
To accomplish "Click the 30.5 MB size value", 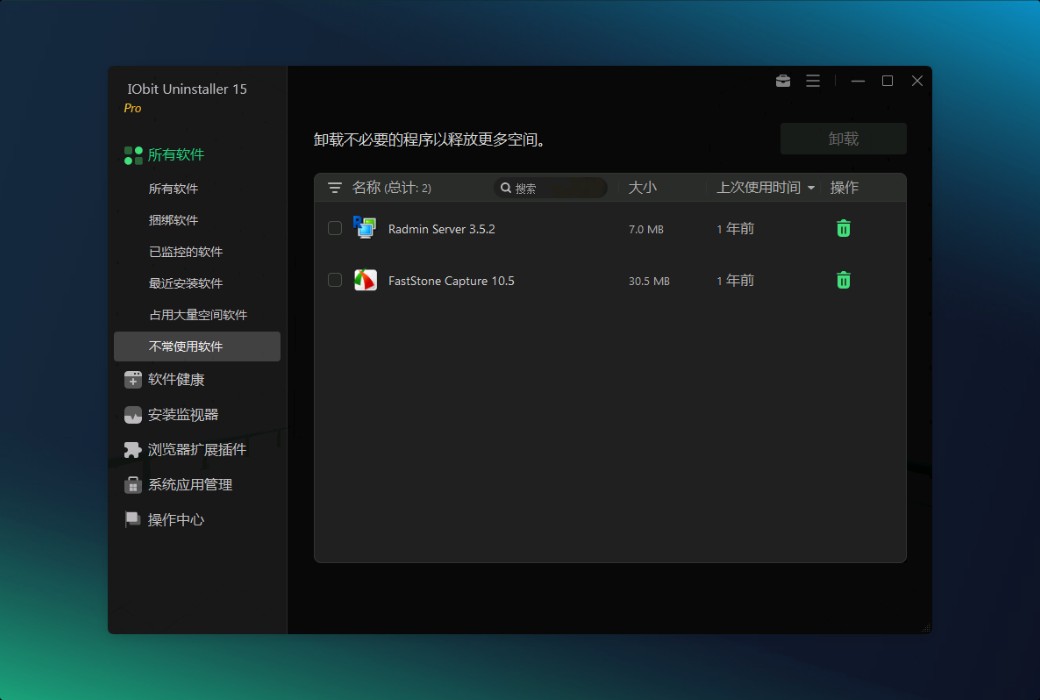I will pos(649,281).
